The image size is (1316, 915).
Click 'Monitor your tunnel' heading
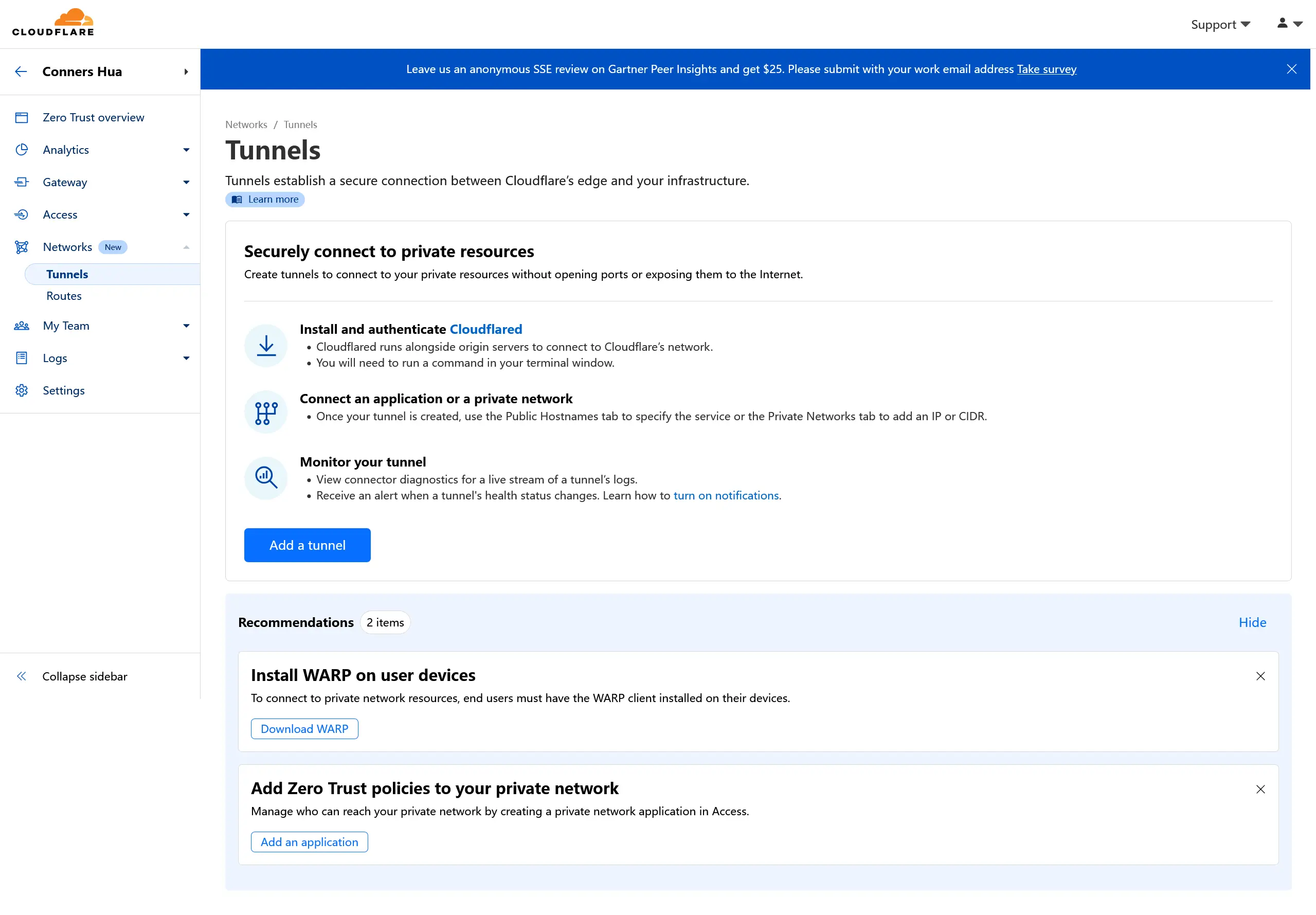click(363, 461)
